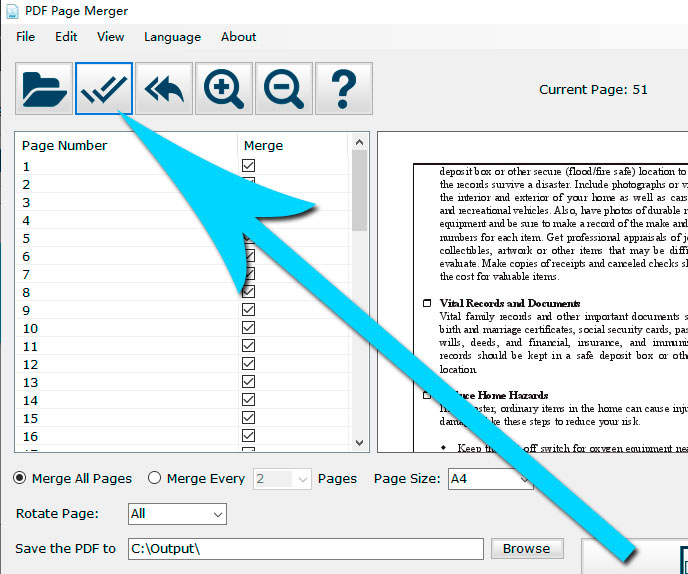The image size is (688, 574).
Task: Zoom in with the magnifier plus icon
Action: pyautogui.click(x=224, y=89)
